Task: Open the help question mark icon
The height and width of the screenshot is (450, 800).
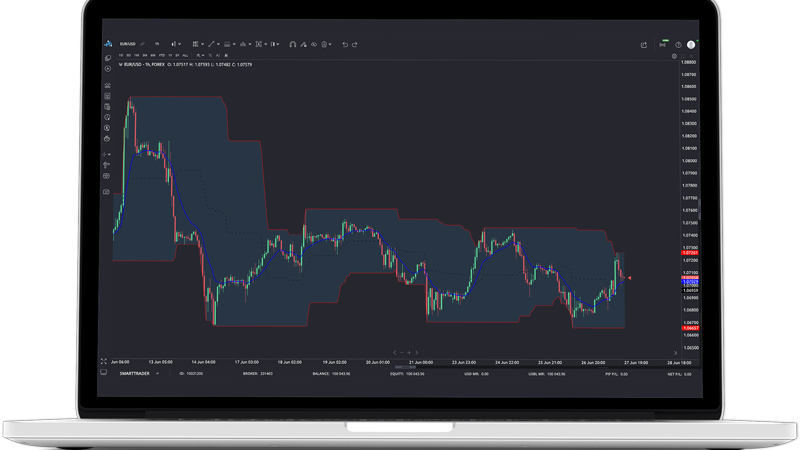Action: point(678,44)
